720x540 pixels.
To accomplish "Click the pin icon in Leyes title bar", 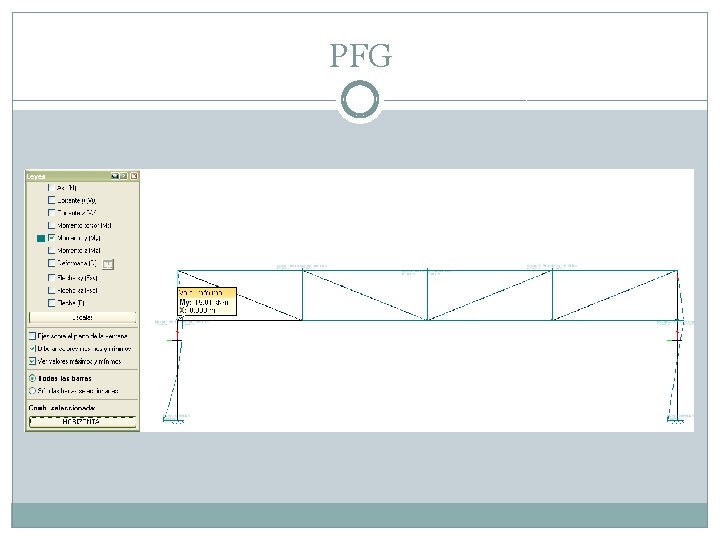I will (115, 176).
